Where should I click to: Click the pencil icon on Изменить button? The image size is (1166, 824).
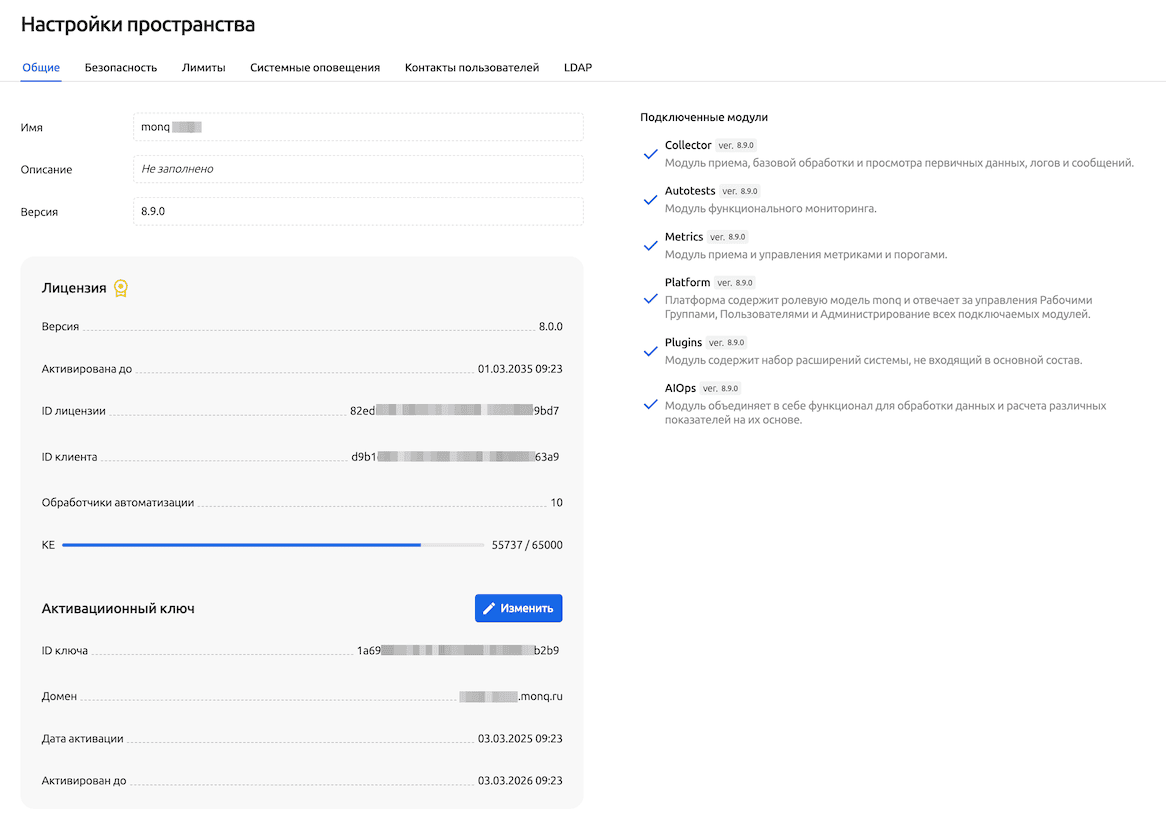489,608
